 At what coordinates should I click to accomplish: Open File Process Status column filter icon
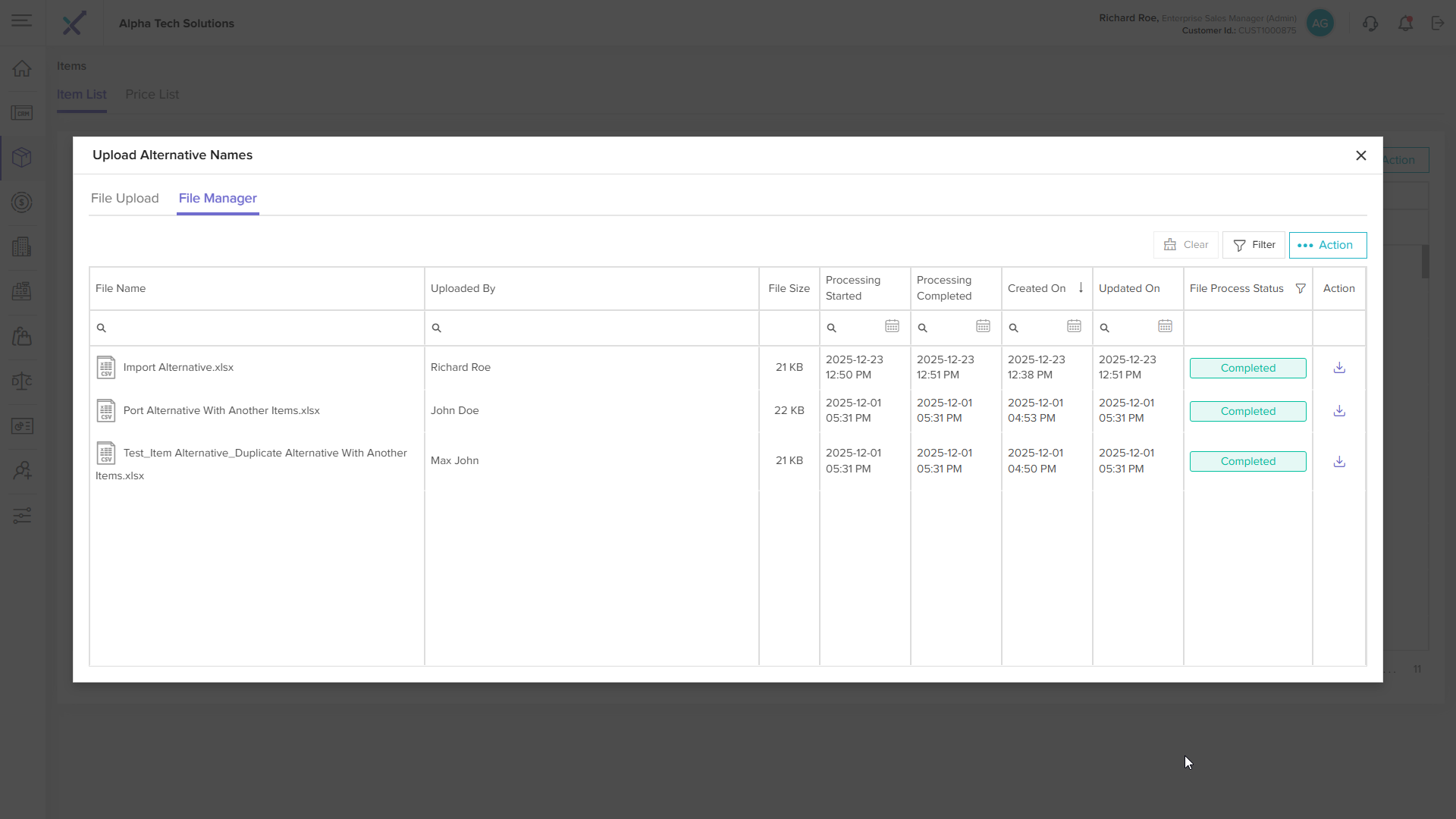point(1301,288)
